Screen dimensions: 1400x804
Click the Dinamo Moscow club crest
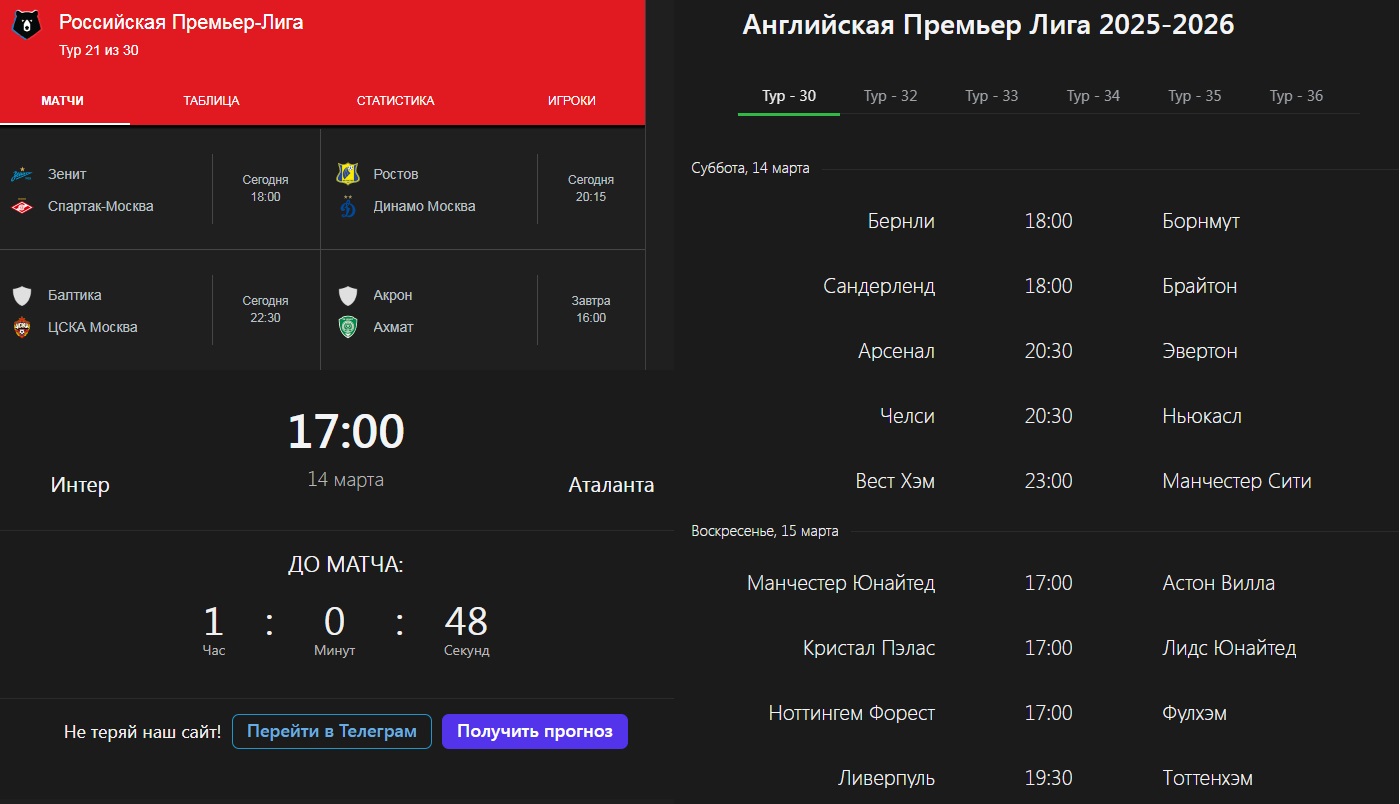click(x=348, y=207)
